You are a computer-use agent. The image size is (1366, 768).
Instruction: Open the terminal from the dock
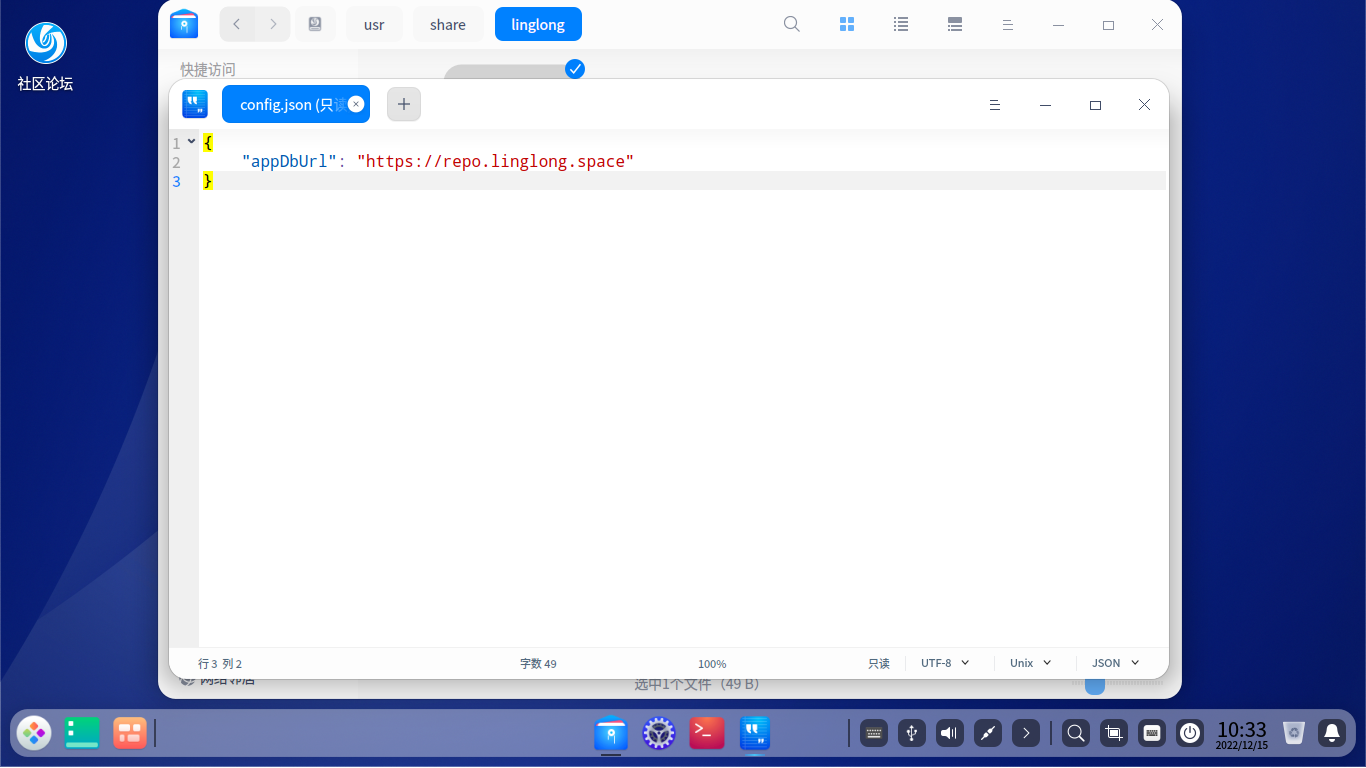point(707,733)
